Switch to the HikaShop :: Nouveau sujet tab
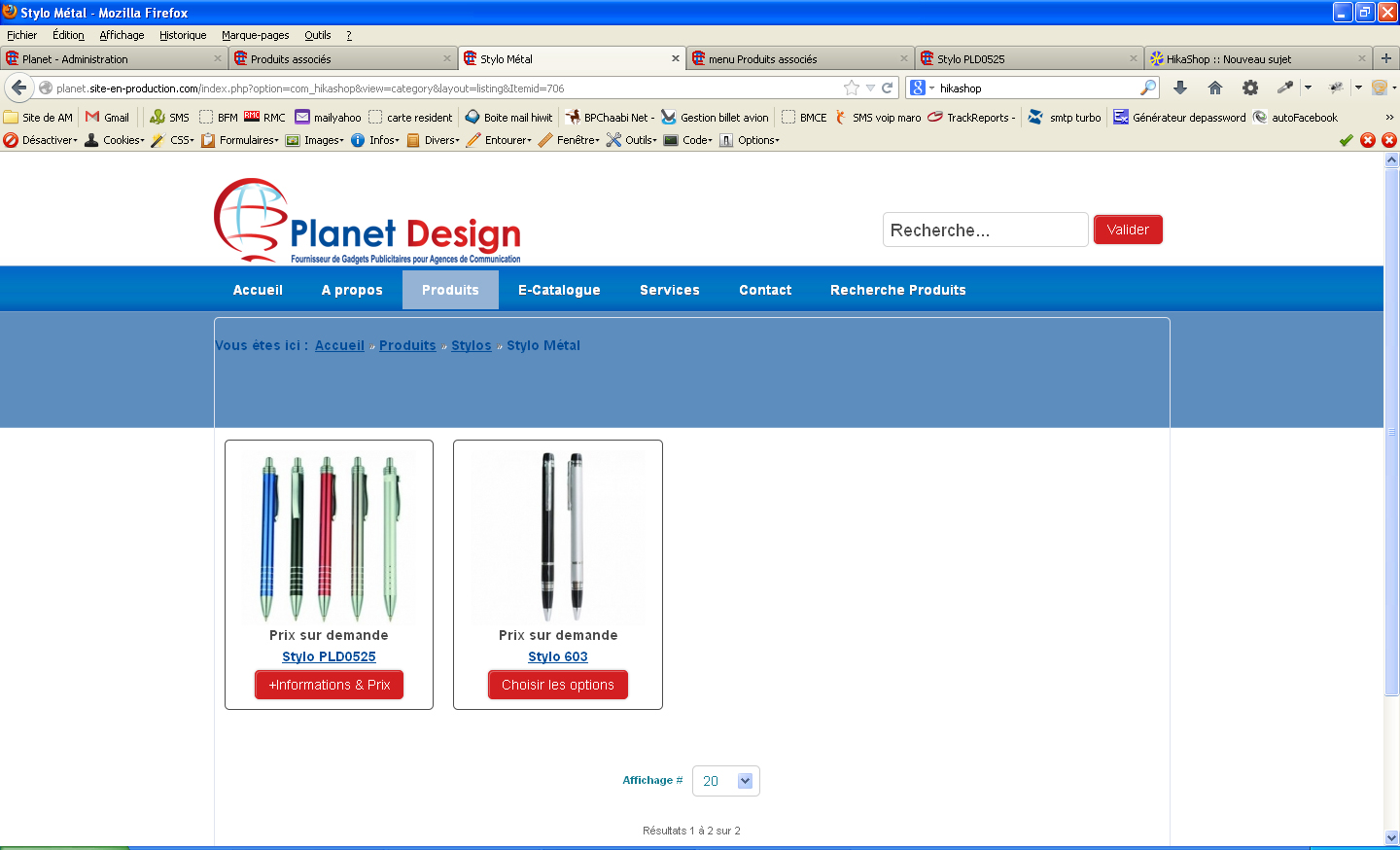This screenshot has height=850, width=1400. (1259, 58)
